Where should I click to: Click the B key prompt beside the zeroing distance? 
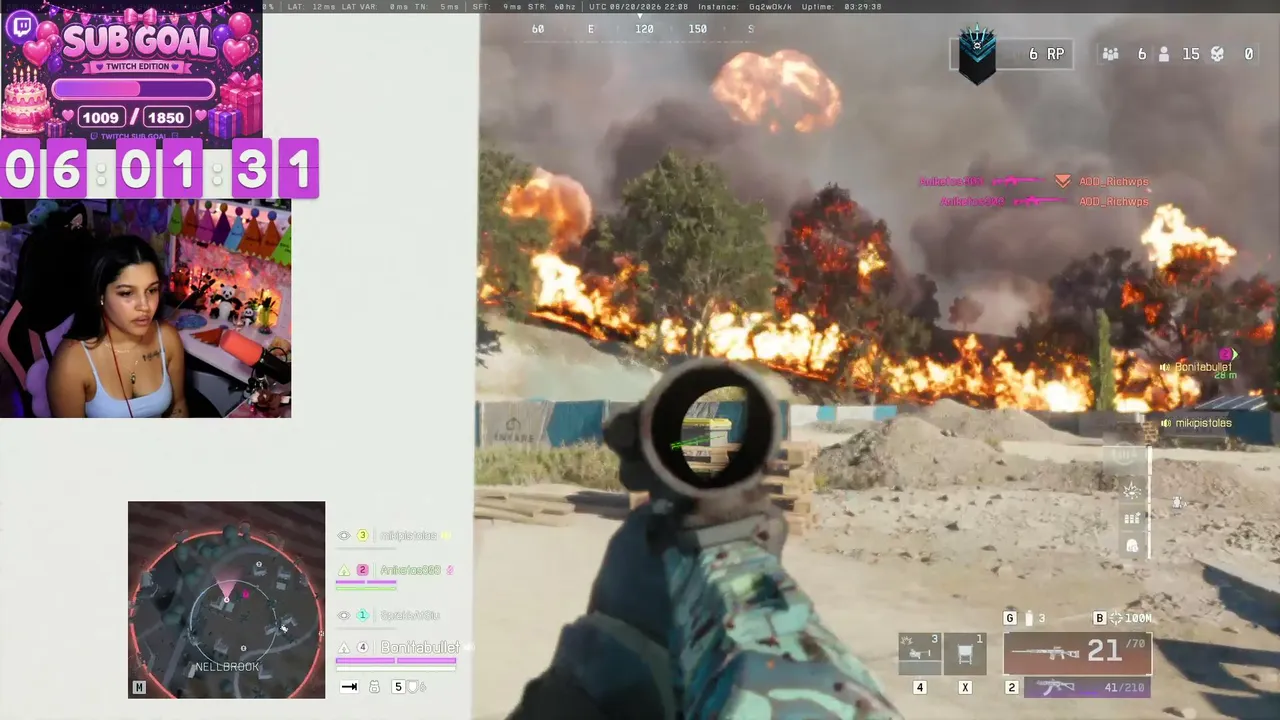tap(1100, 618)
